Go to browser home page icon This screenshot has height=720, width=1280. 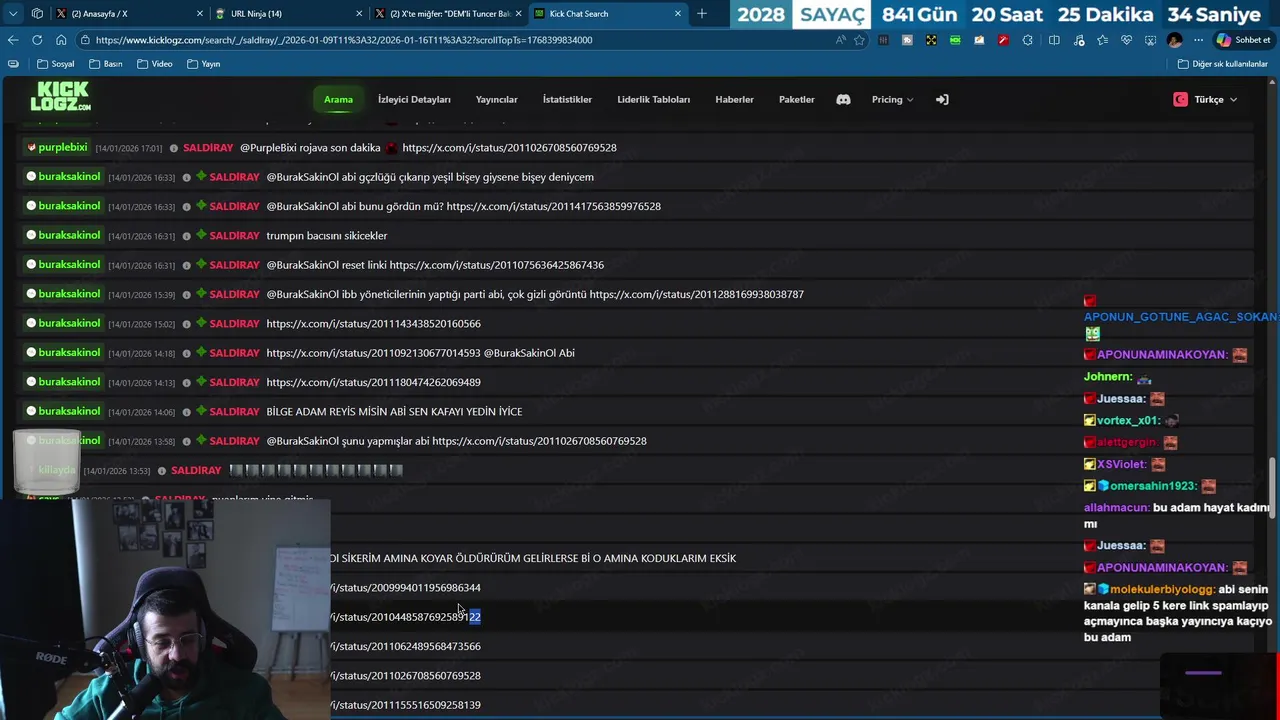61,40
